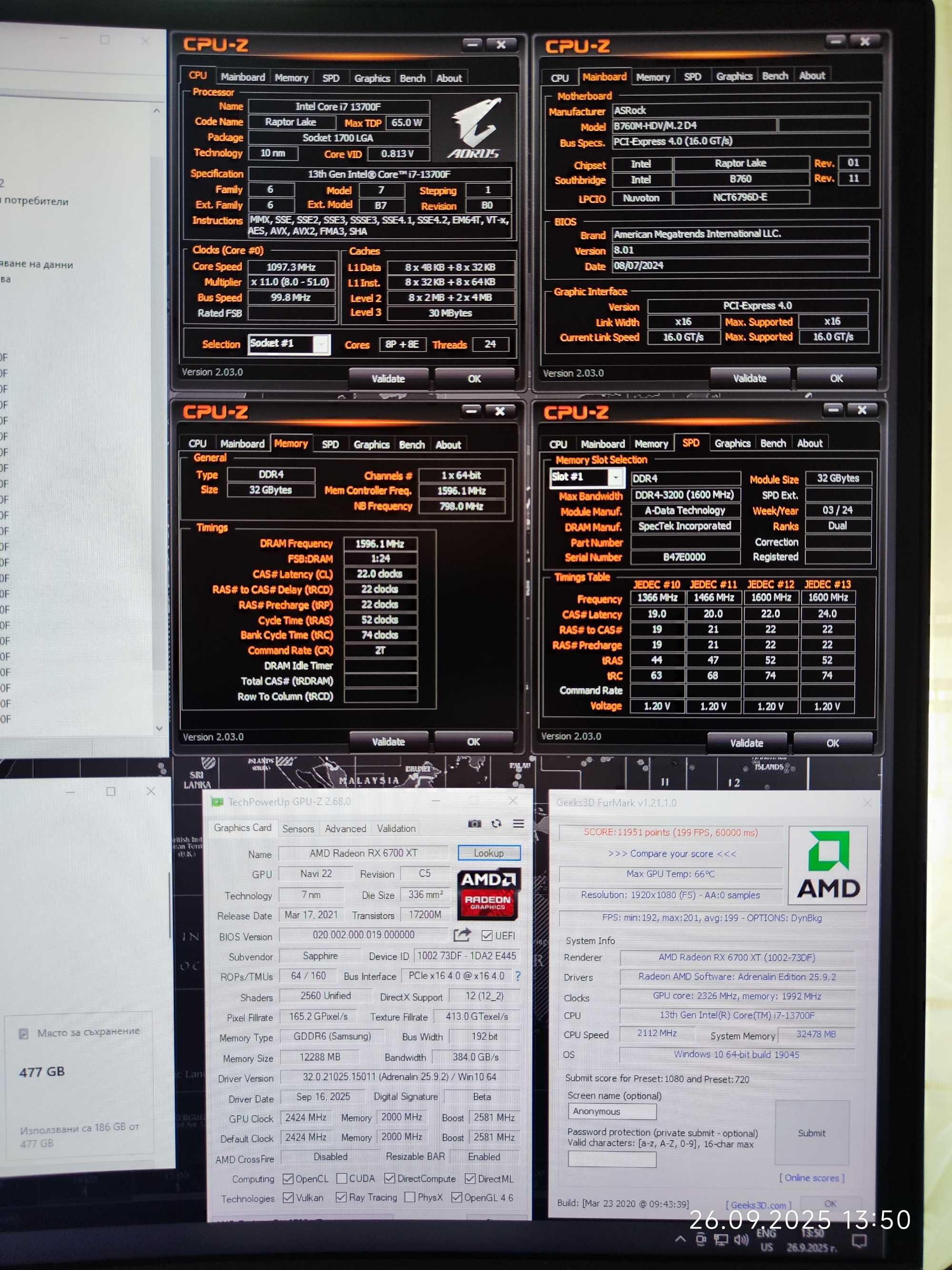This screenshot has width=952, height=1270.
Task: Open the Socket #1 selection dropdown
Action: 289,344
